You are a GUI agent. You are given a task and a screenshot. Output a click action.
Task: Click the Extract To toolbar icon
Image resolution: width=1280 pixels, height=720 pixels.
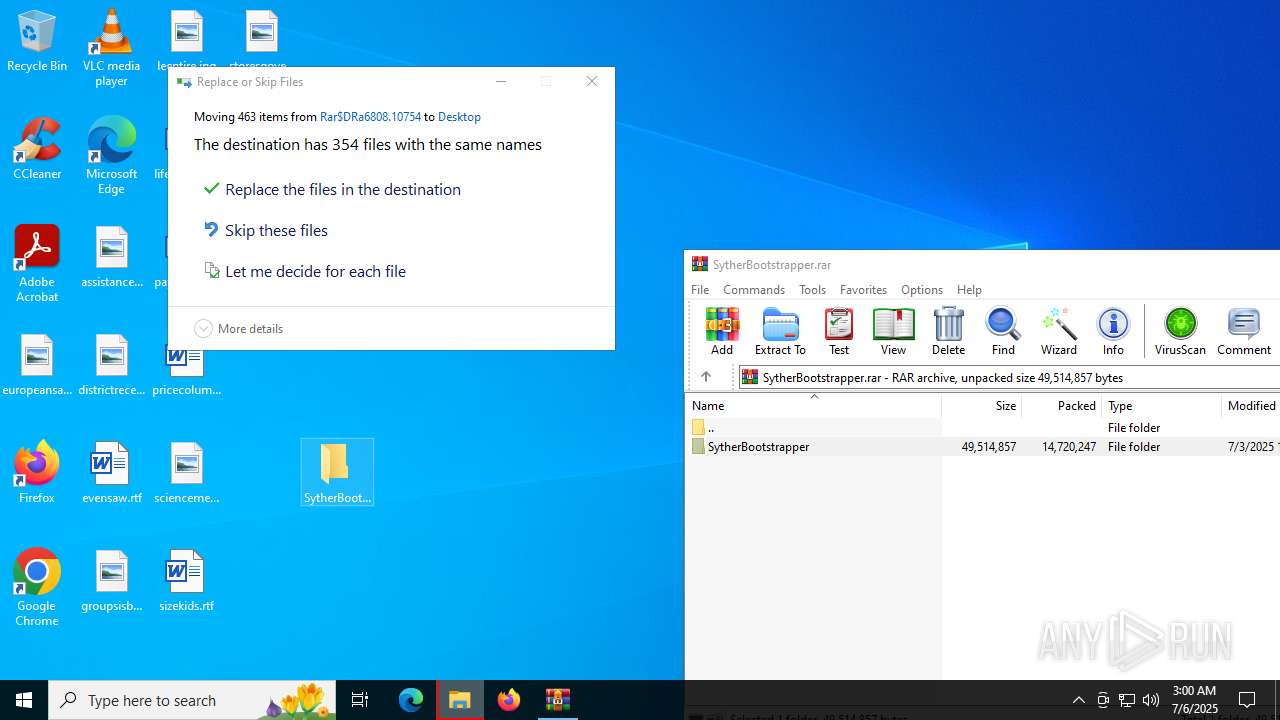pyautogui.click(x=780, y=332)
